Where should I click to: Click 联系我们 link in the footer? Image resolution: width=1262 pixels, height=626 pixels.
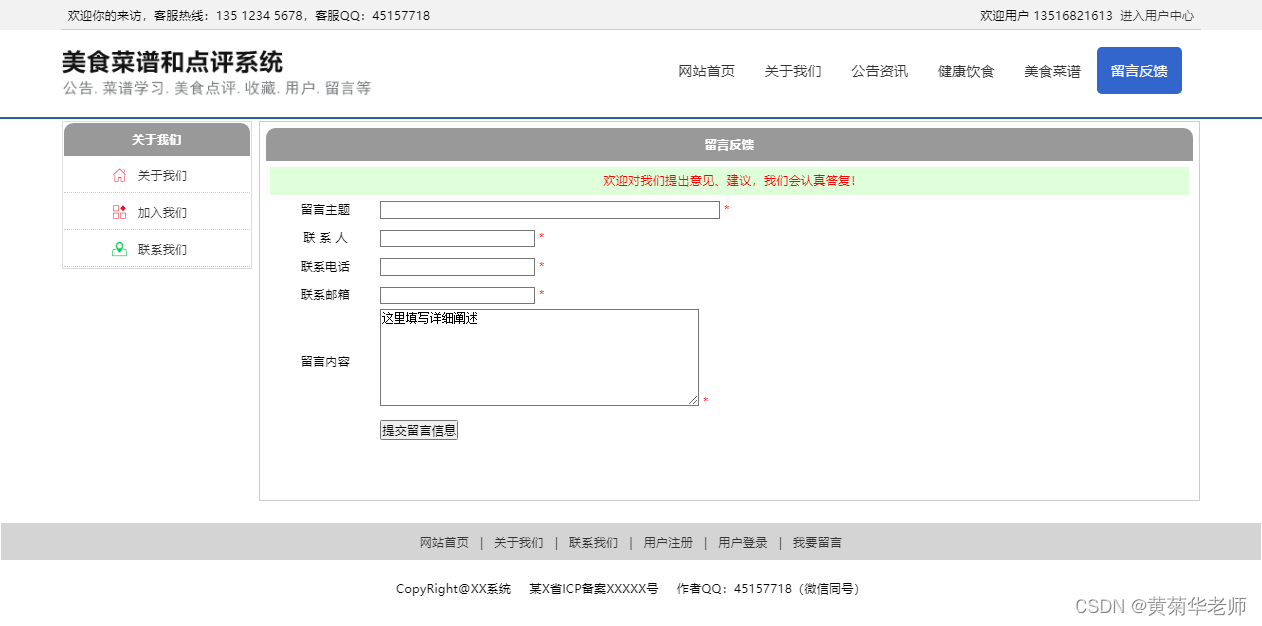[x=593, y=542]
